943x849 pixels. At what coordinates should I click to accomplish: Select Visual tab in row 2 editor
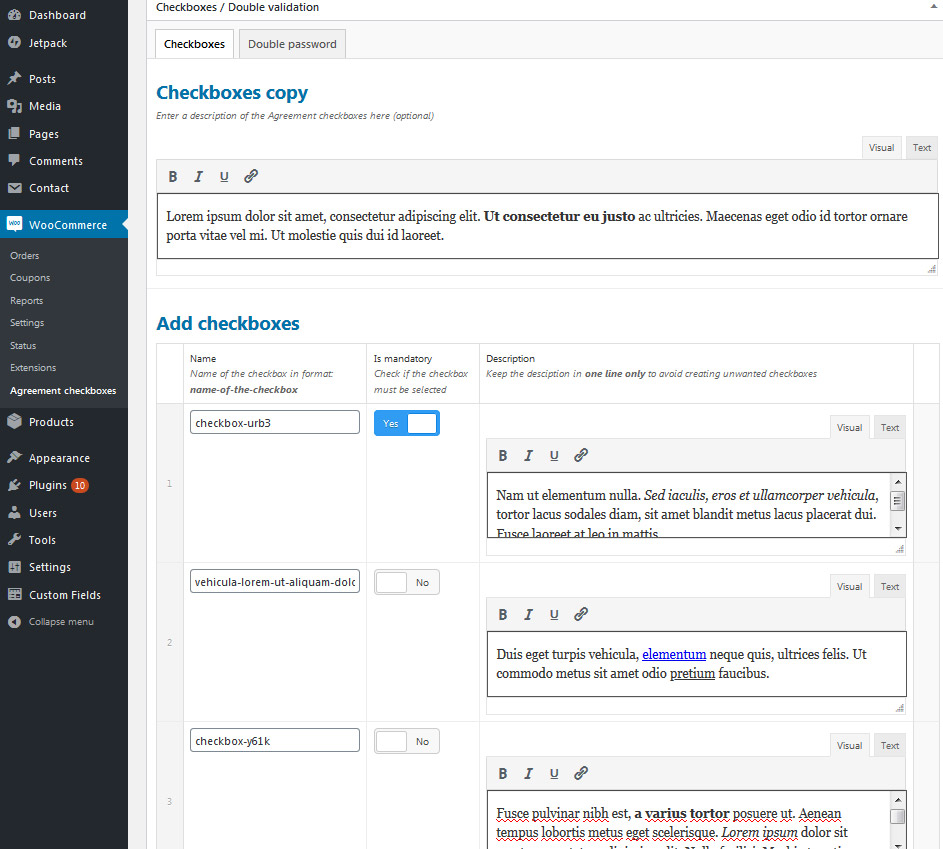pyautogui.click(x=849, y=586)
